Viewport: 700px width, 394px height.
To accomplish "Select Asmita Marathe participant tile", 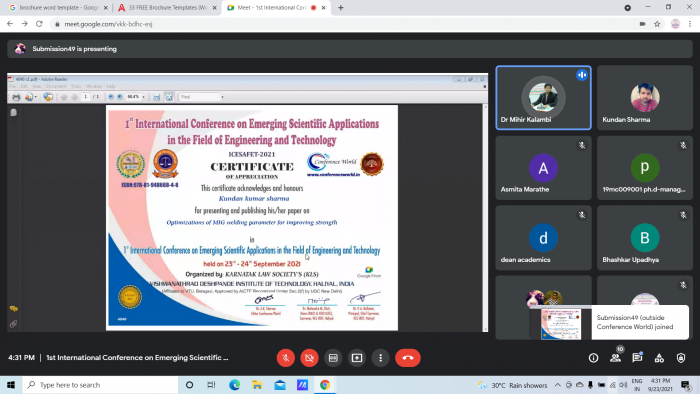I will [x=543, y=168].
